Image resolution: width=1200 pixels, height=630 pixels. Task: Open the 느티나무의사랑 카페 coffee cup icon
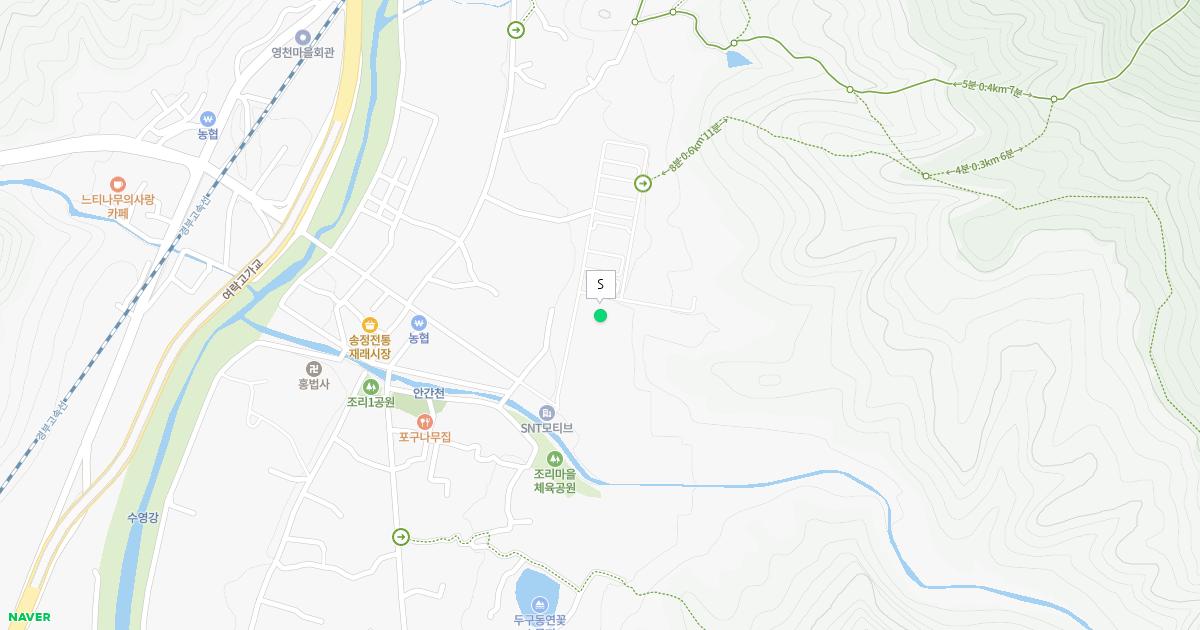118,183
